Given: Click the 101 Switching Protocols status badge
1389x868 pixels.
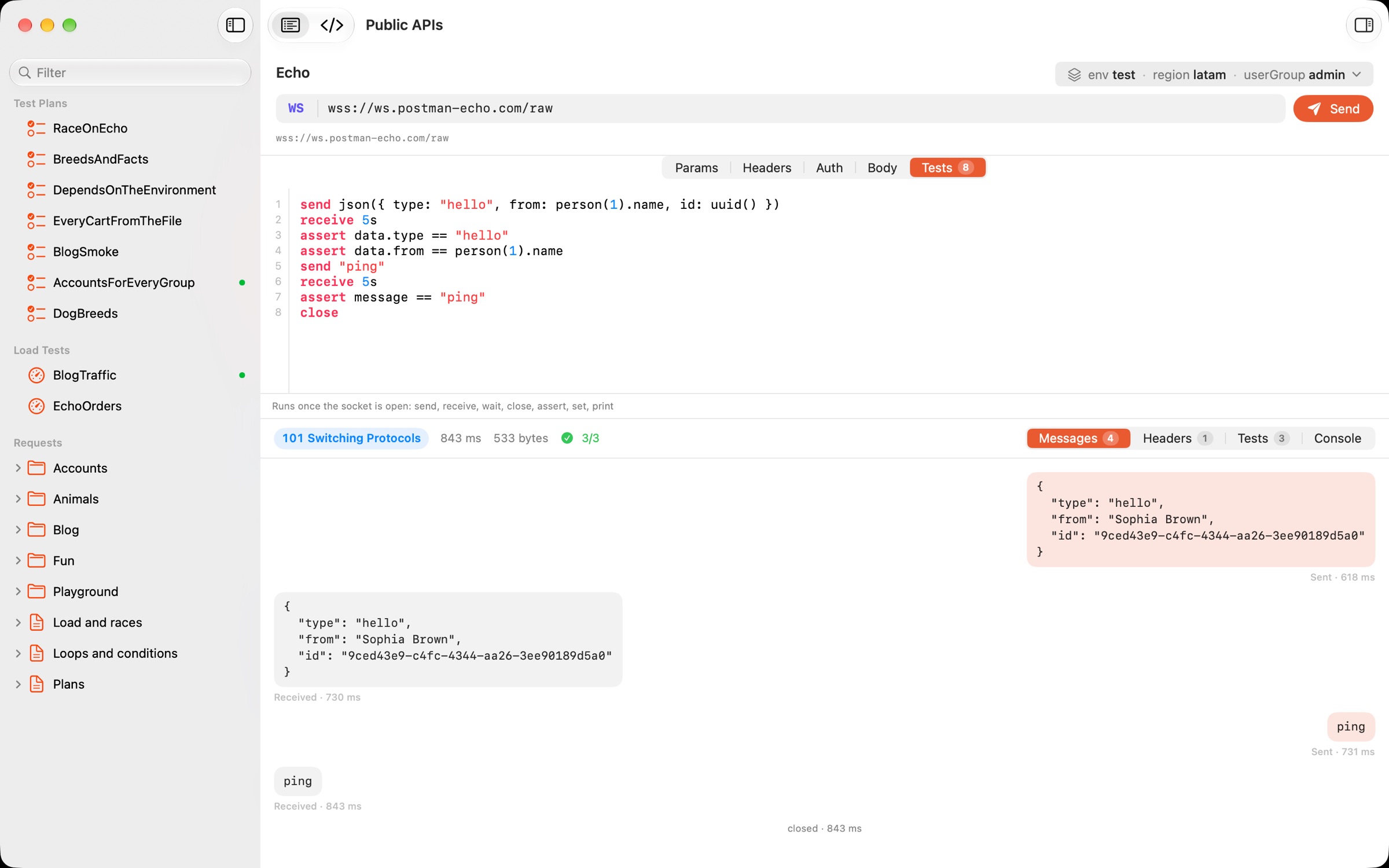Looking at the screenshot, I should click(351, 438).
